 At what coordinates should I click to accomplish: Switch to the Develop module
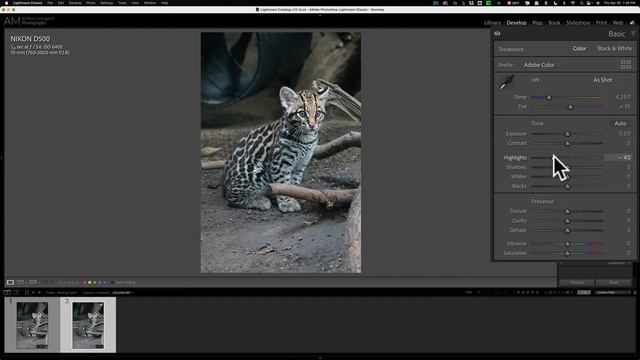click(516, 23)
